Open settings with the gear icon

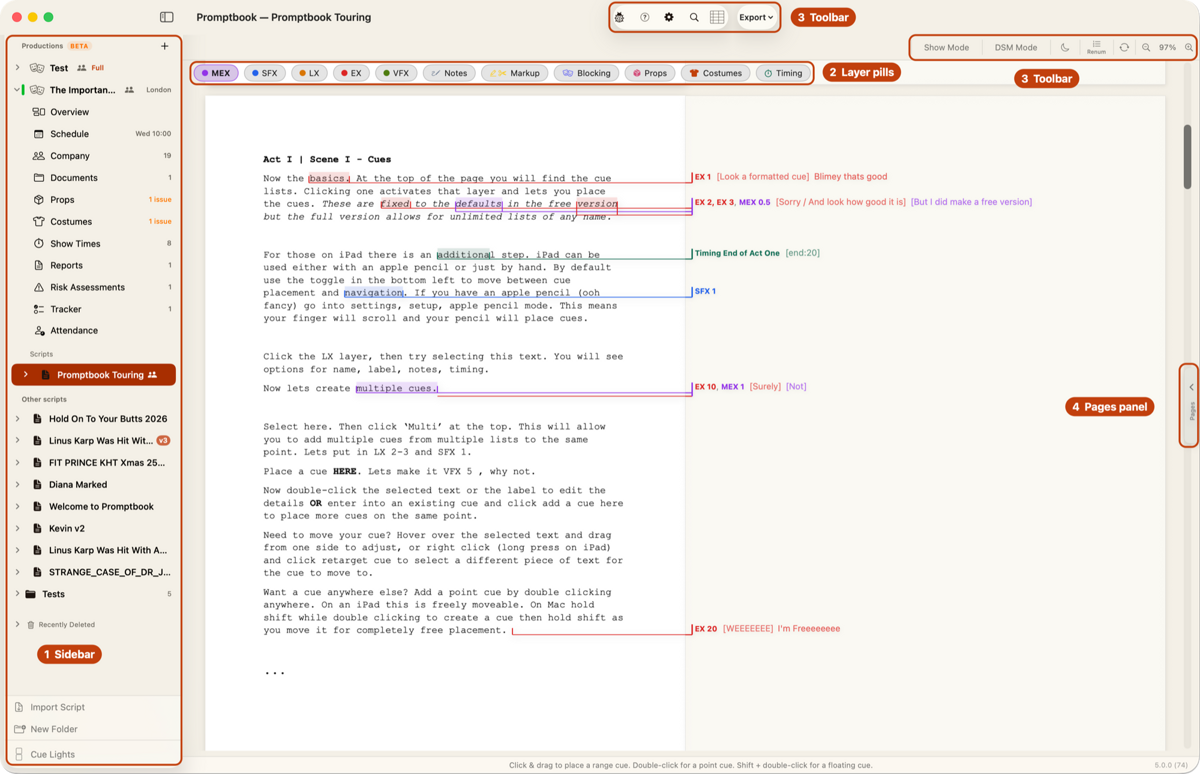coord(669,17)
